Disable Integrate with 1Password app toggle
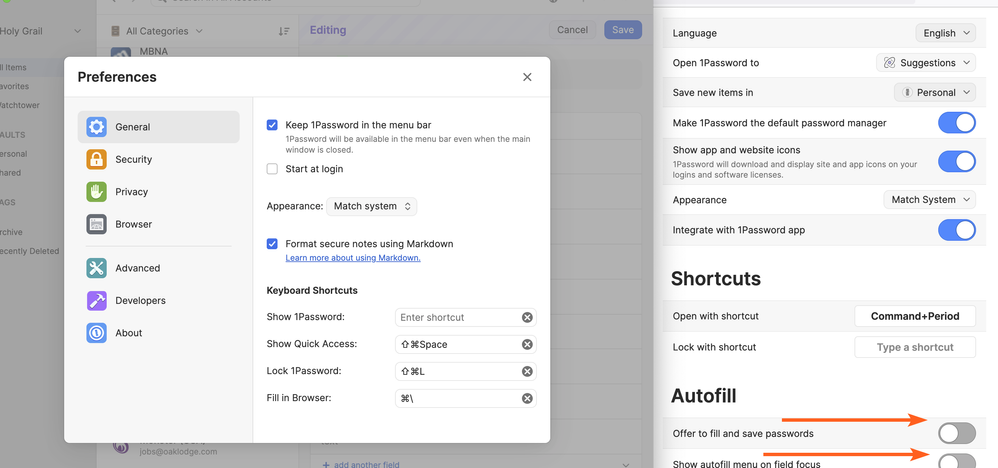This screenshot has height=468, width=998. click(x=956, y=230)
